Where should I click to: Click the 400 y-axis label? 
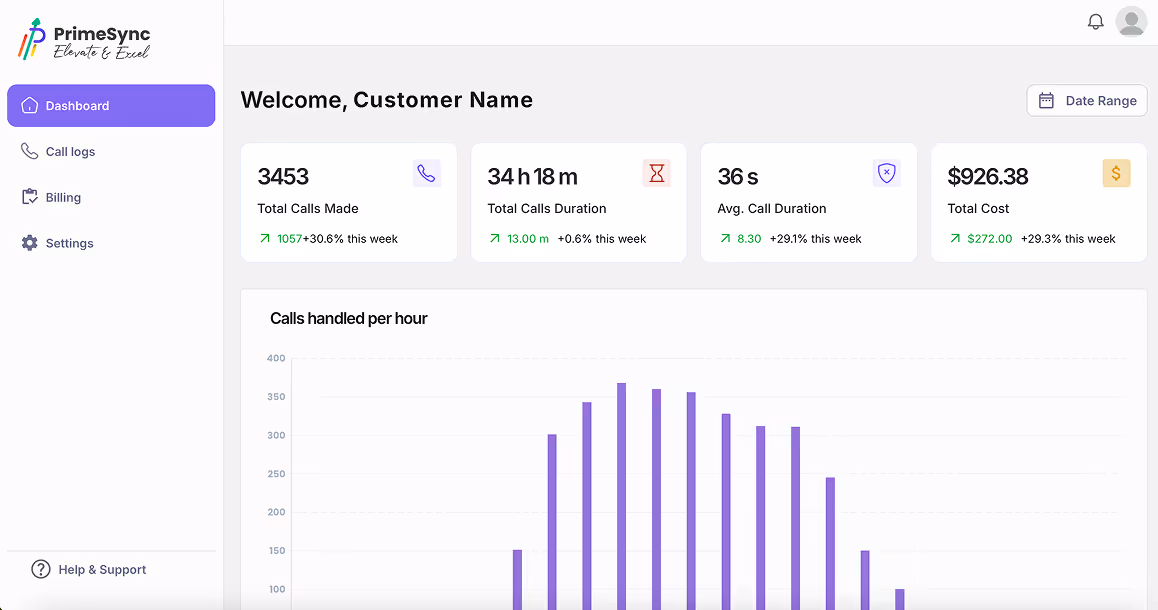pos(276,358)
